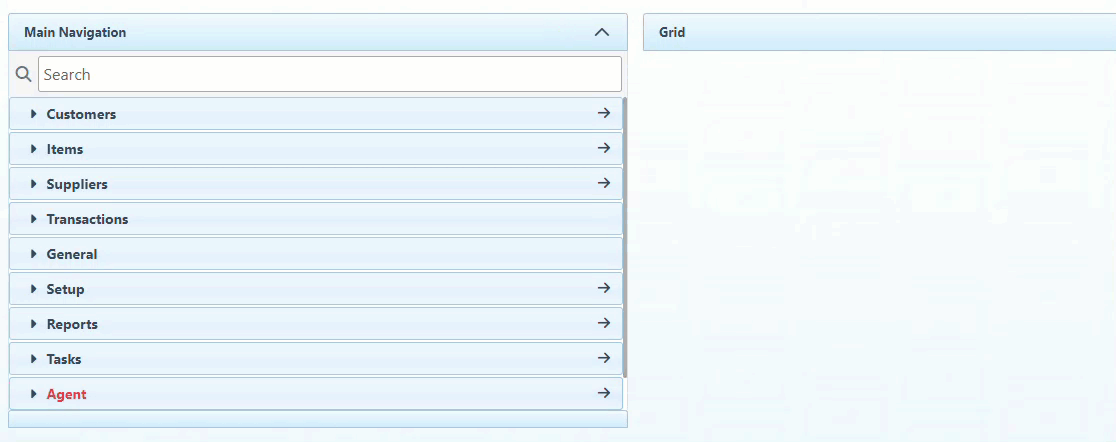Choose the Items label in navigation
This screenshot has height=442, width=1116.
65,149
